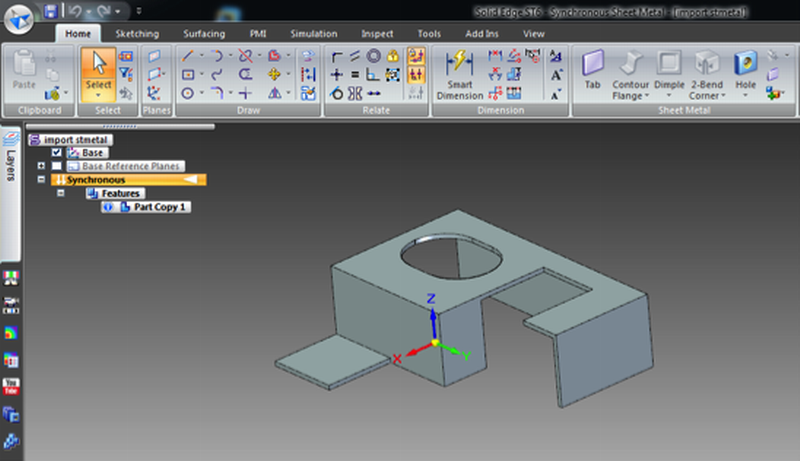Uncheck the Base checkbox

(57, 152)
